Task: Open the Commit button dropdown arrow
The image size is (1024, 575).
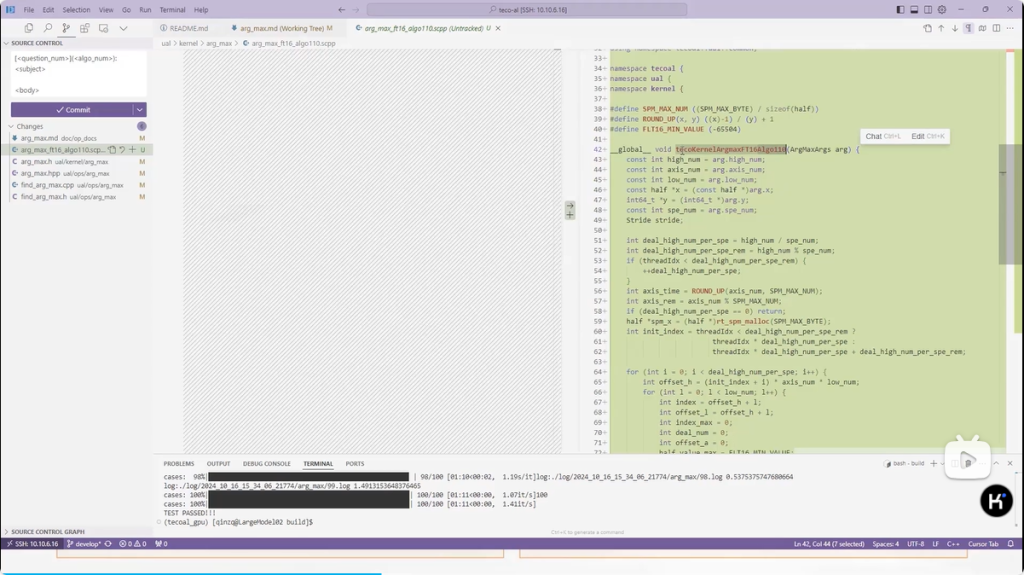Action: 140,110
